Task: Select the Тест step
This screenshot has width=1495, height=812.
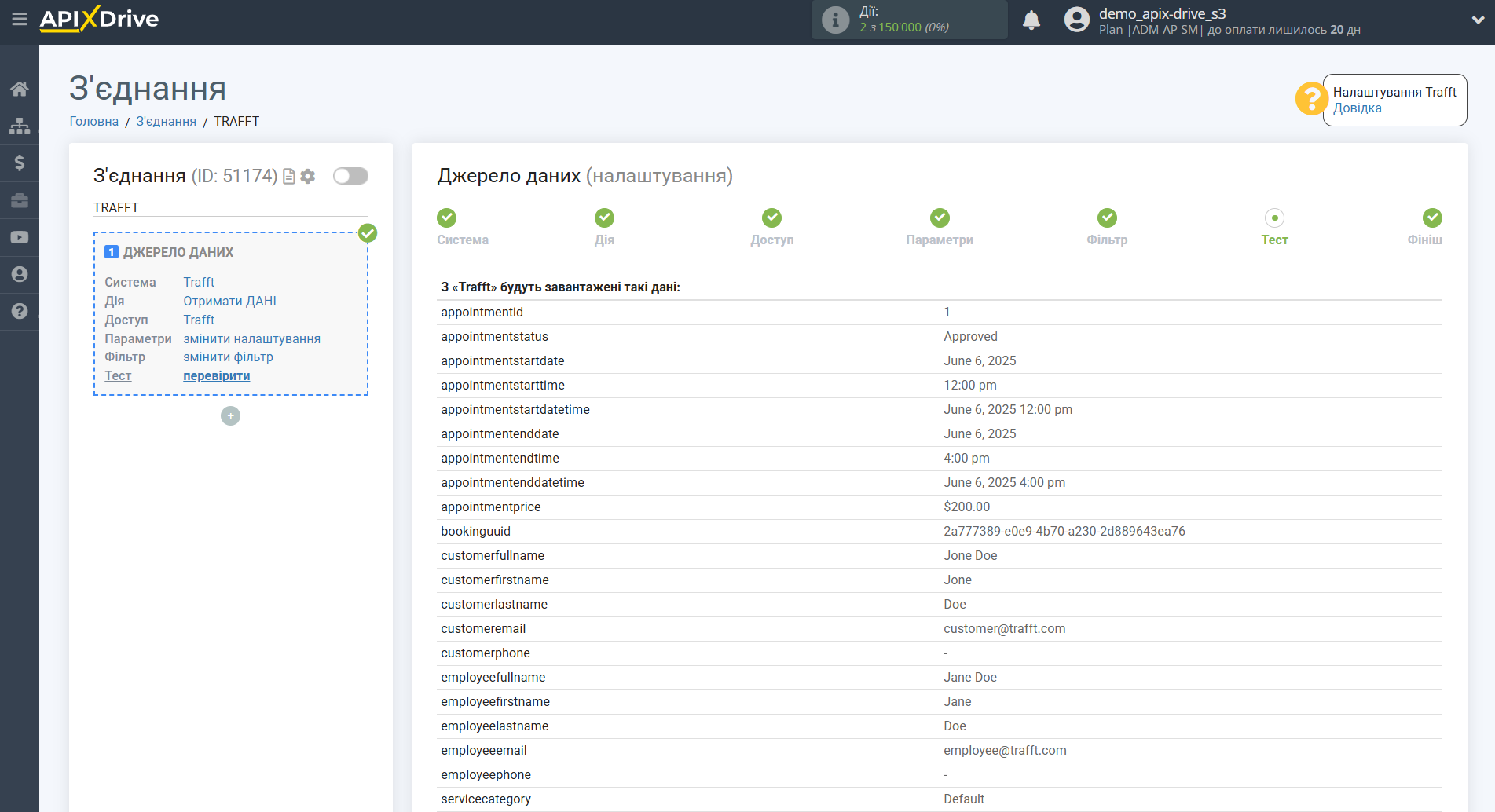Action: point(1274,218)
